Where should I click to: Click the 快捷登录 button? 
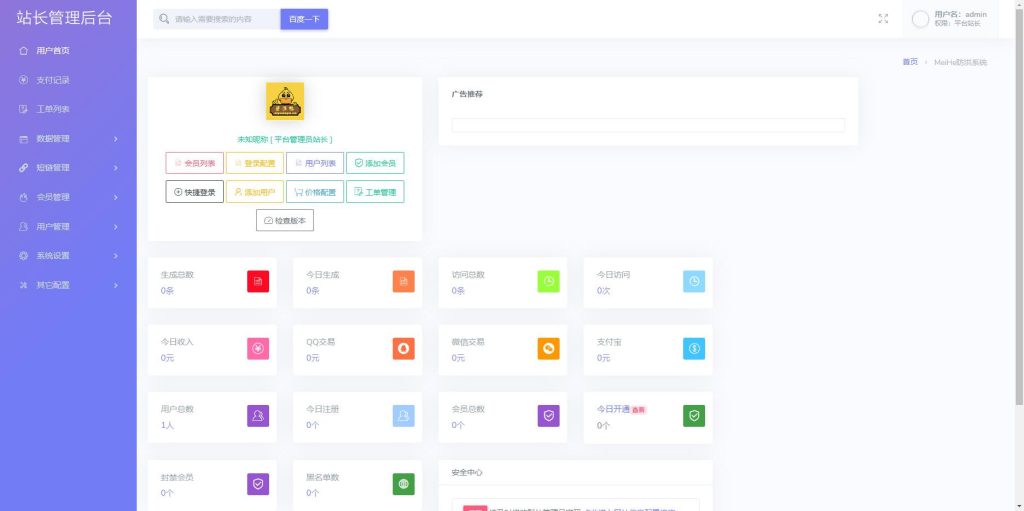tap(195, 192)
